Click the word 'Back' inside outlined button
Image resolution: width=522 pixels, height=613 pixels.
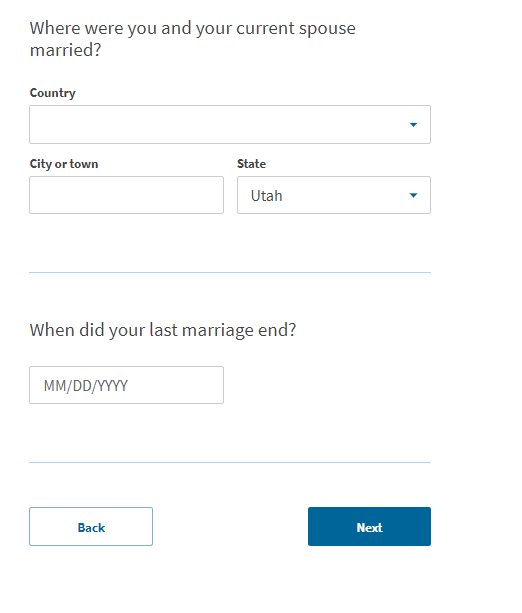[x=91, y=528]
